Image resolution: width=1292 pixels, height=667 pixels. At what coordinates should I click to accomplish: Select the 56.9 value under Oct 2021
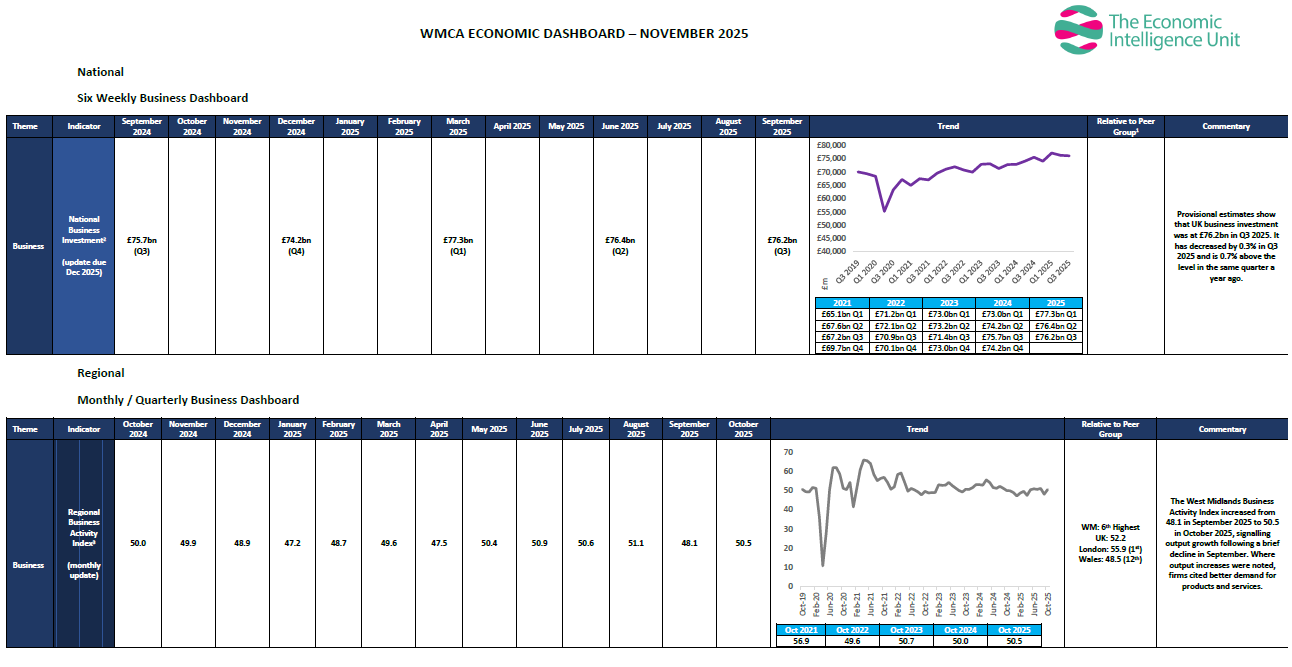pyautogui.click(x=801, y=641)
